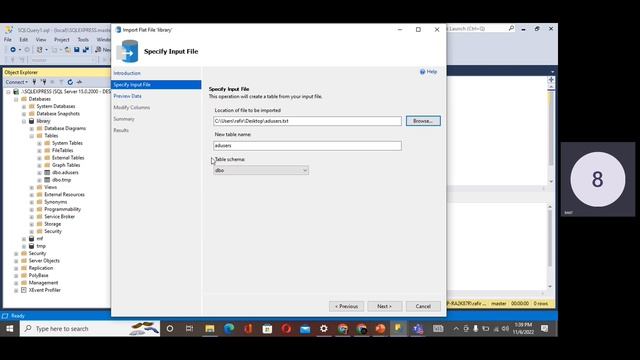Collapse the library database node

coord(24,121)
